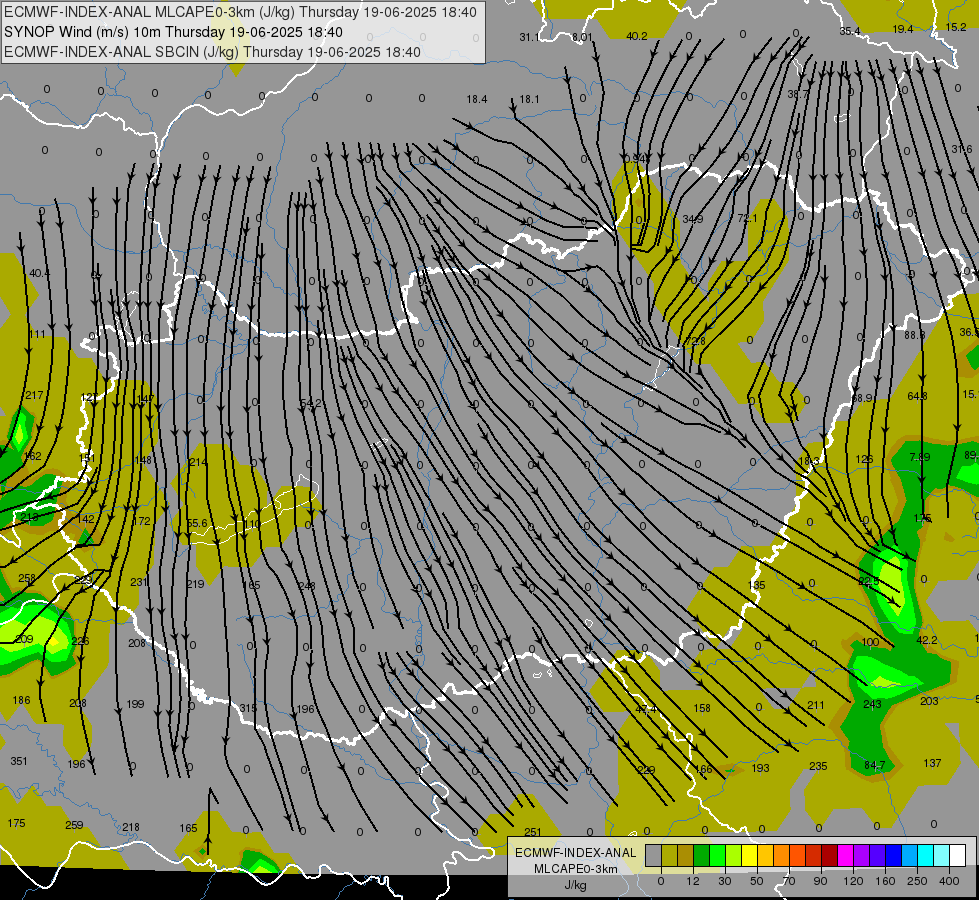Select the legend label MLCAPE0-3km
Viewport: 979px width, 900px height.
[575, 869]
